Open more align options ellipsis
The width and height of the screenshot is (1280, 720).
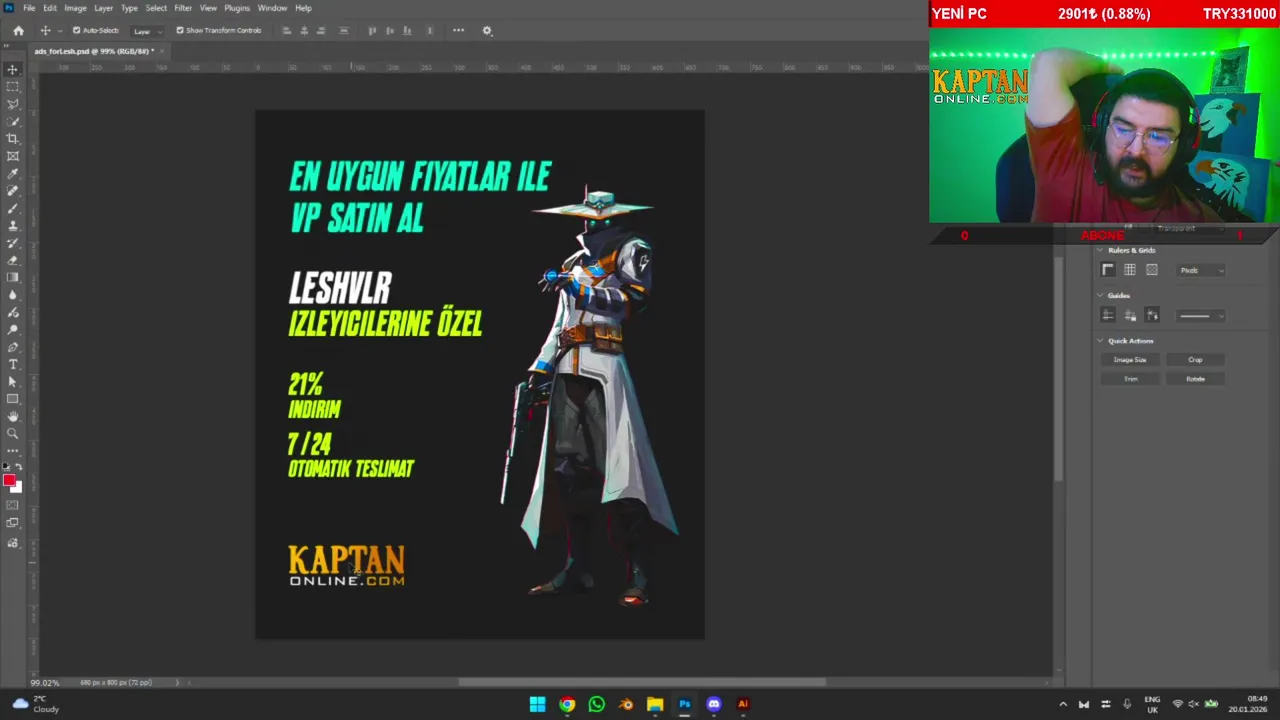pos(458,30)
